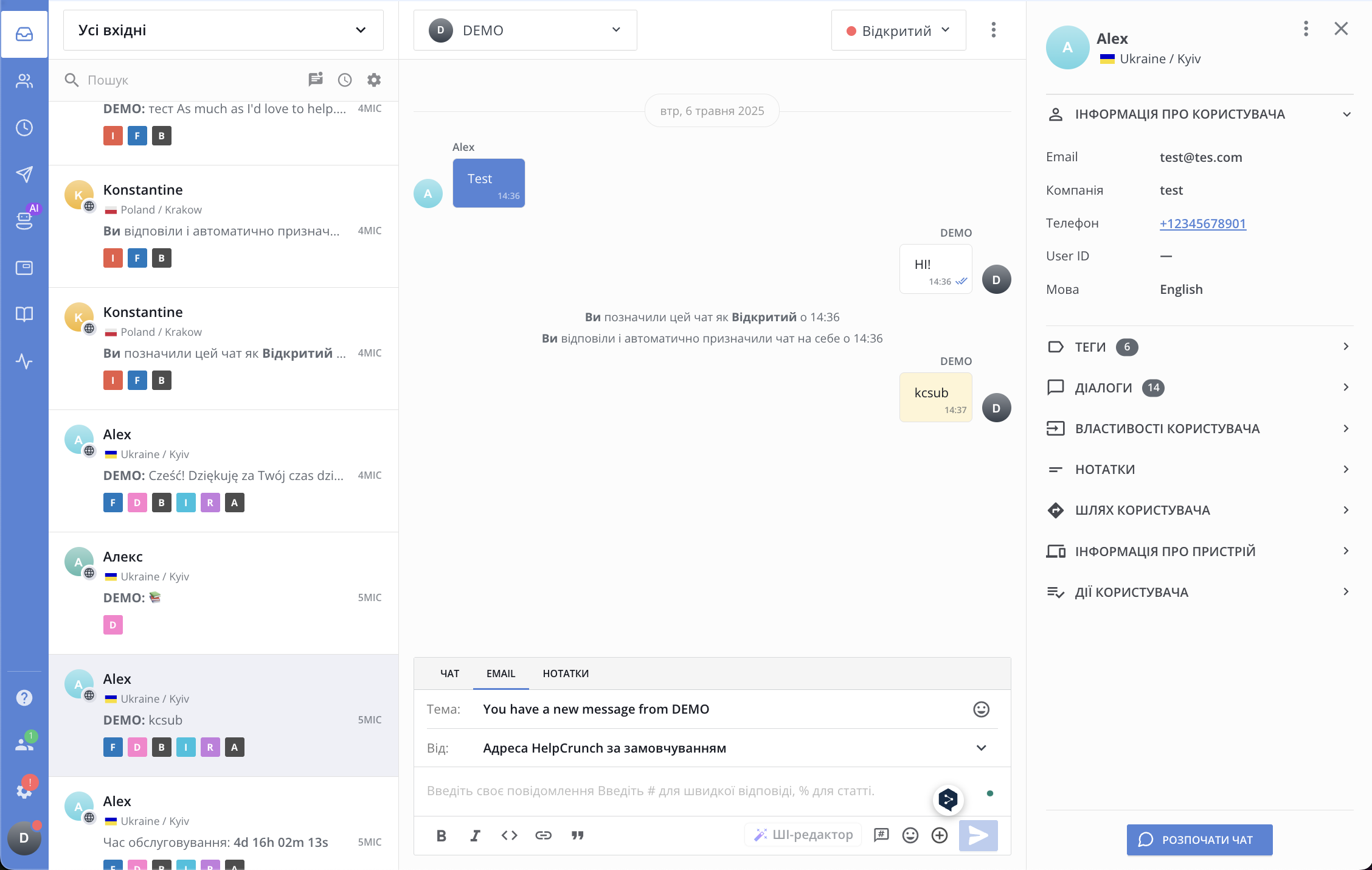Open the AI bot section in the sidebar
The image size is (1372, 870).
tap(24, 220)
